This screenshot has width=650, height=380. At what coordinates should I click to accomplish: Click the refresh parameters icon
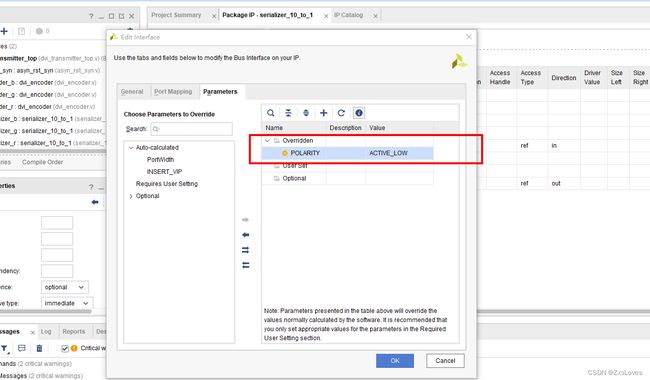(x=341, y=113)
